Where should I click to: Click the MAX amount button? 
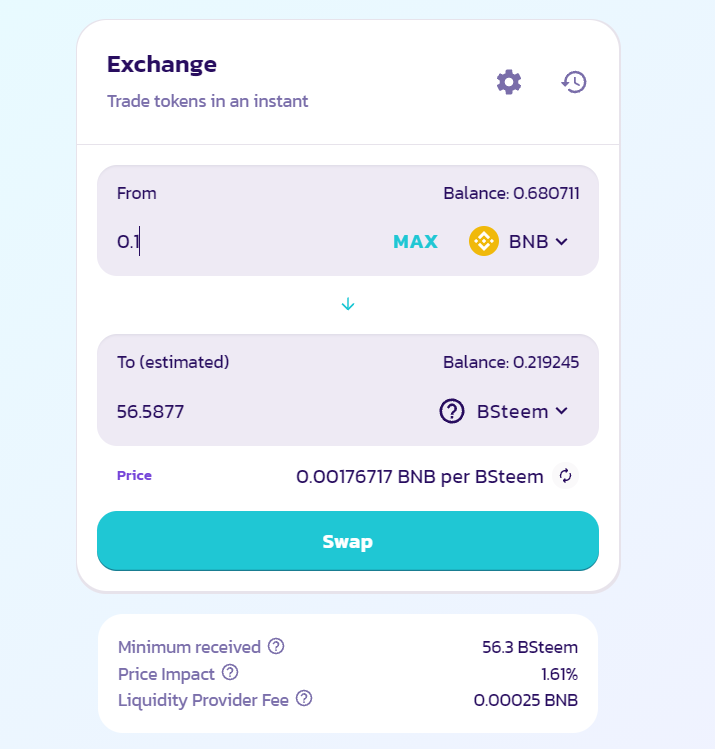[x=415, y=241]
